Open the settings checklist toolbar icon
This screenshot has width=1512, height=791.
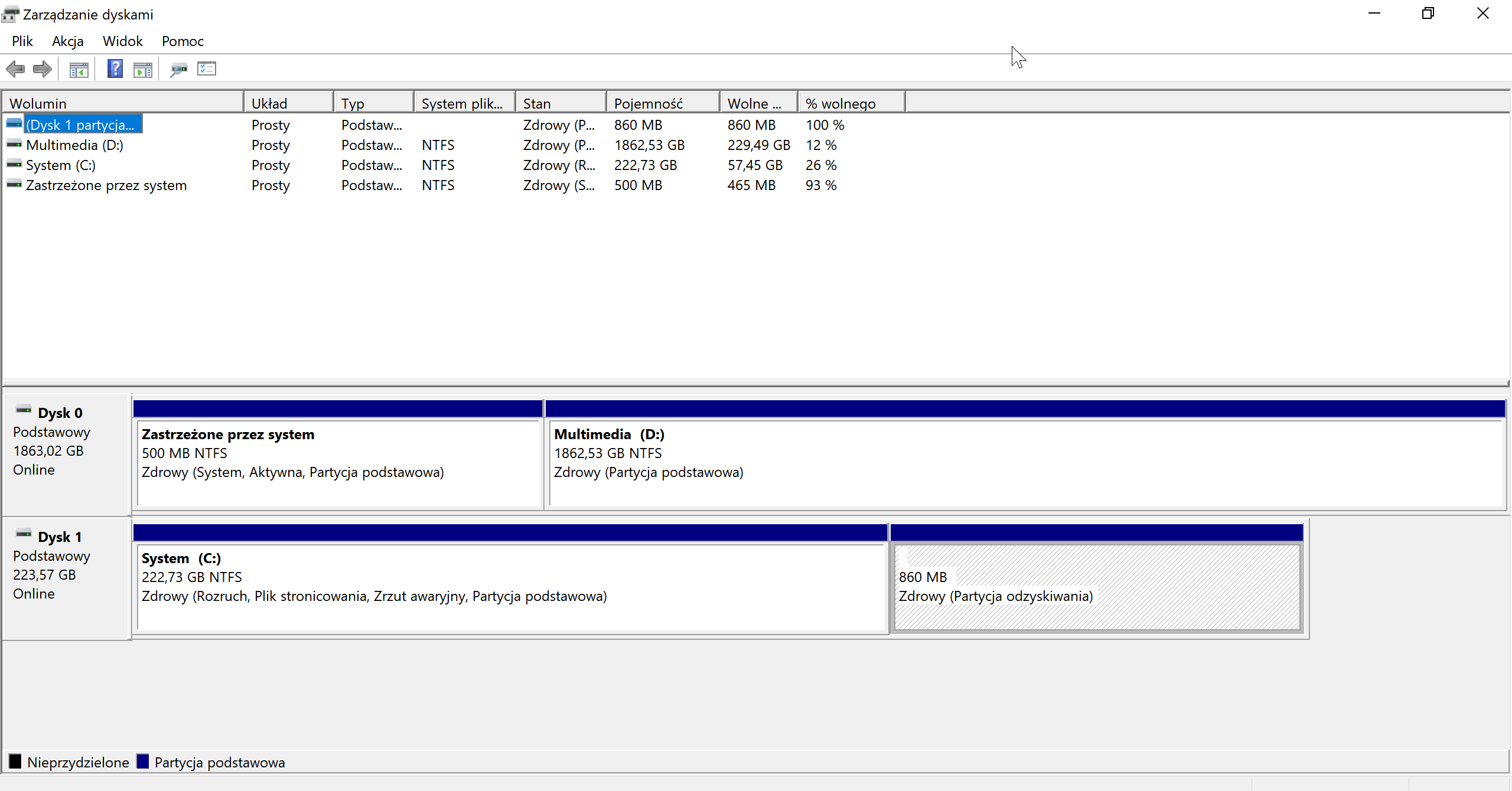(x=207, y=69)
